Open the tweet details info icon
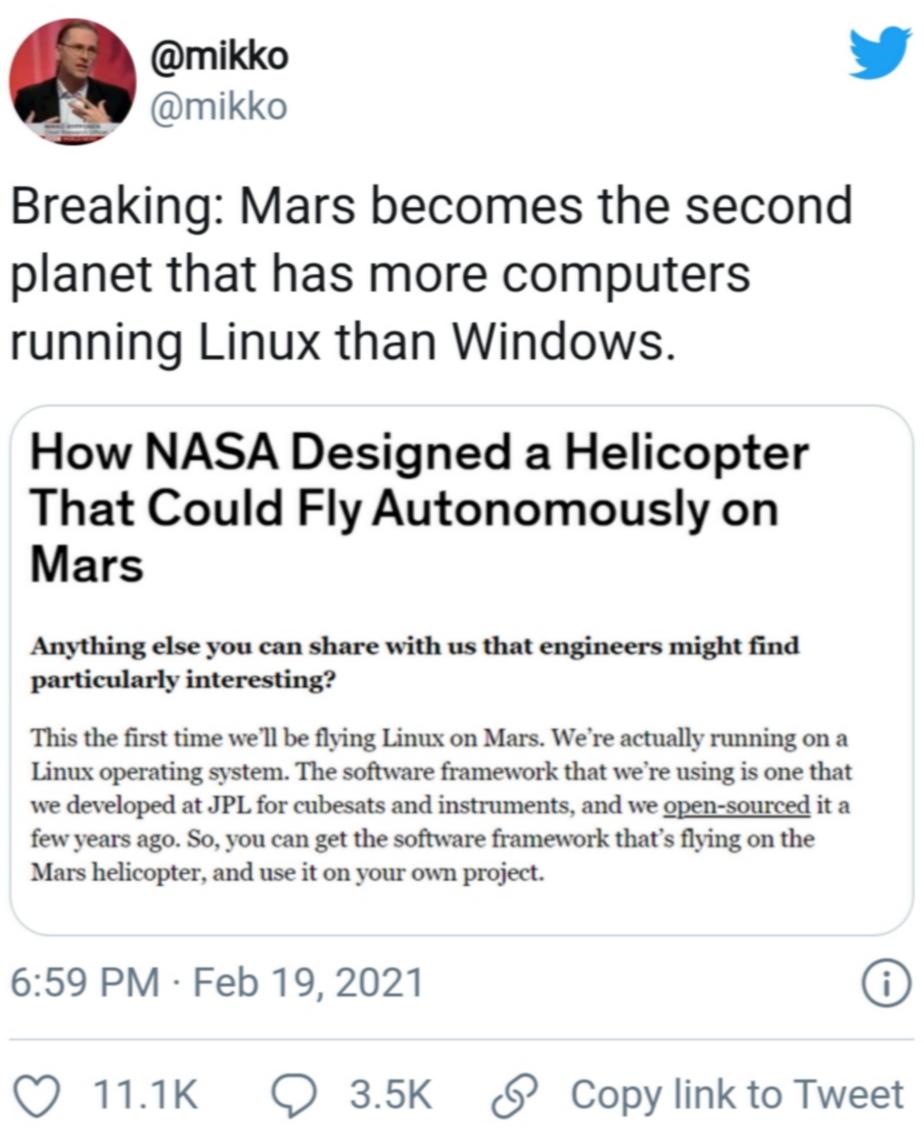The width and height of the screenshot is (924, 1144). [888, 984]
